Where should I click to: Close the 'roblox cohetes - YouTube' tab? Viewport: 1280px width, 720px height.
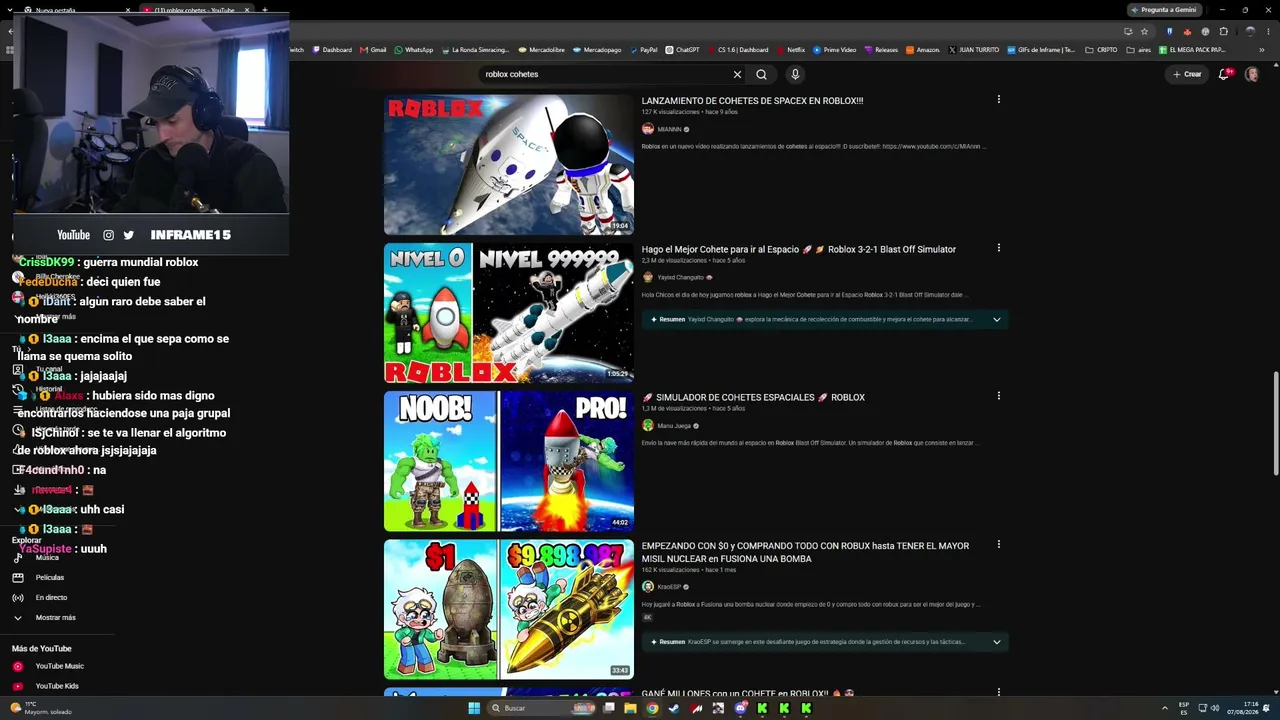coord(246,10)
